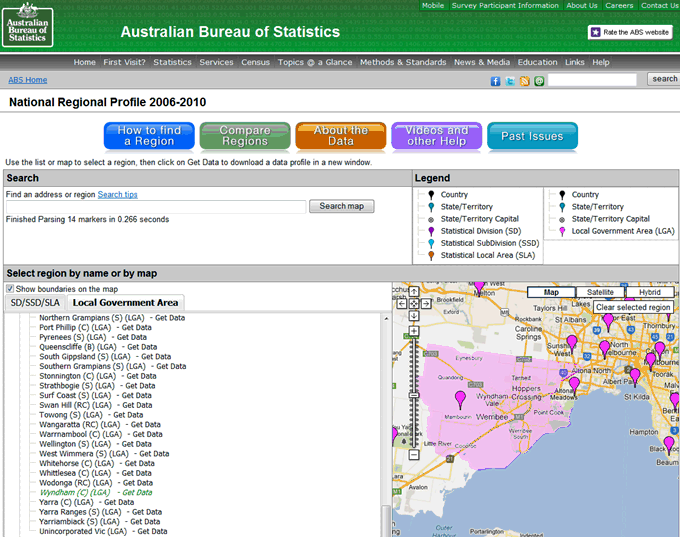Click the Facebook share icon
Viewport: 680px width, 537px height.
coord(496,80)
